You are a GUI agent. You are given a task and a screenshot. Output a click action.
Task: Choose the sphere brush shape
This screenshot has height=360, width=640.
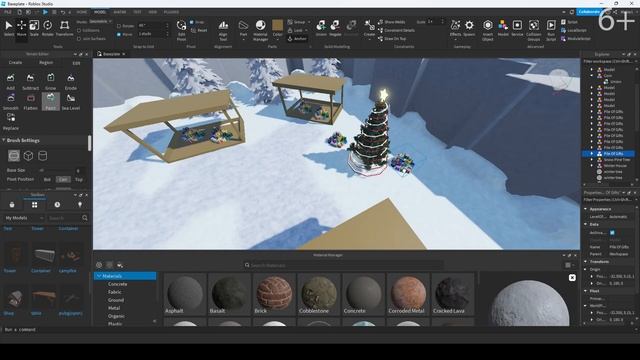tap(14, 156)
